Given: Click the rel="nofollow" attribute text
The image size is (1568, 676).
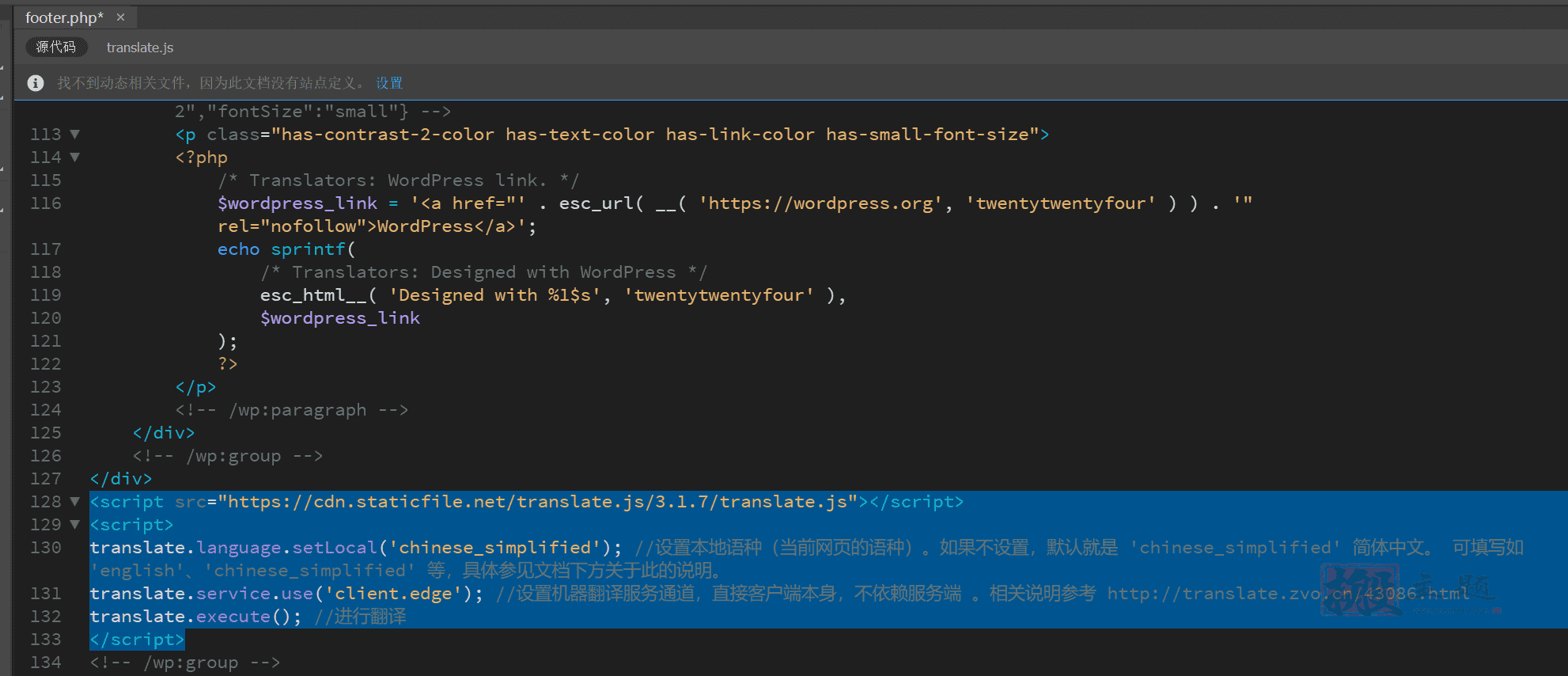Looking at the screenshot, I should click(x=292, y=226).
